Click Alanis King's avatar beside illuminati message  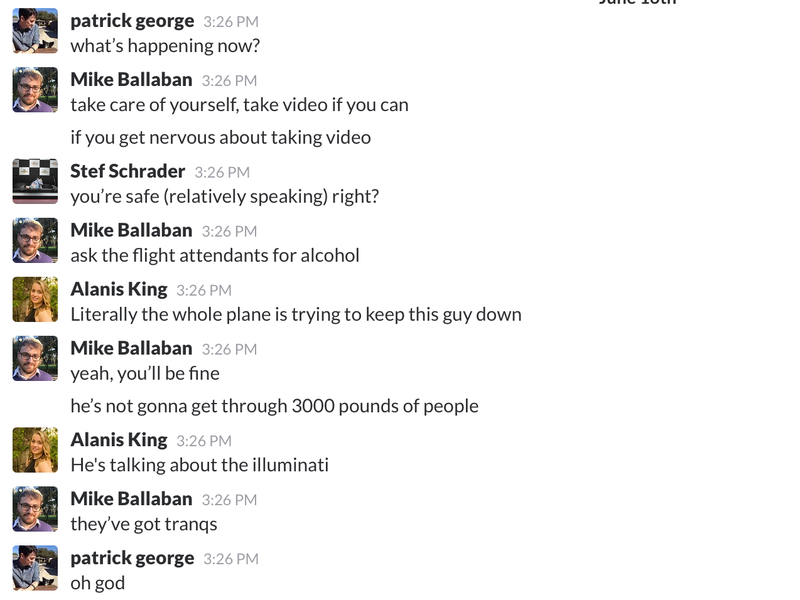pyautogui.click(x=35, y=450)
